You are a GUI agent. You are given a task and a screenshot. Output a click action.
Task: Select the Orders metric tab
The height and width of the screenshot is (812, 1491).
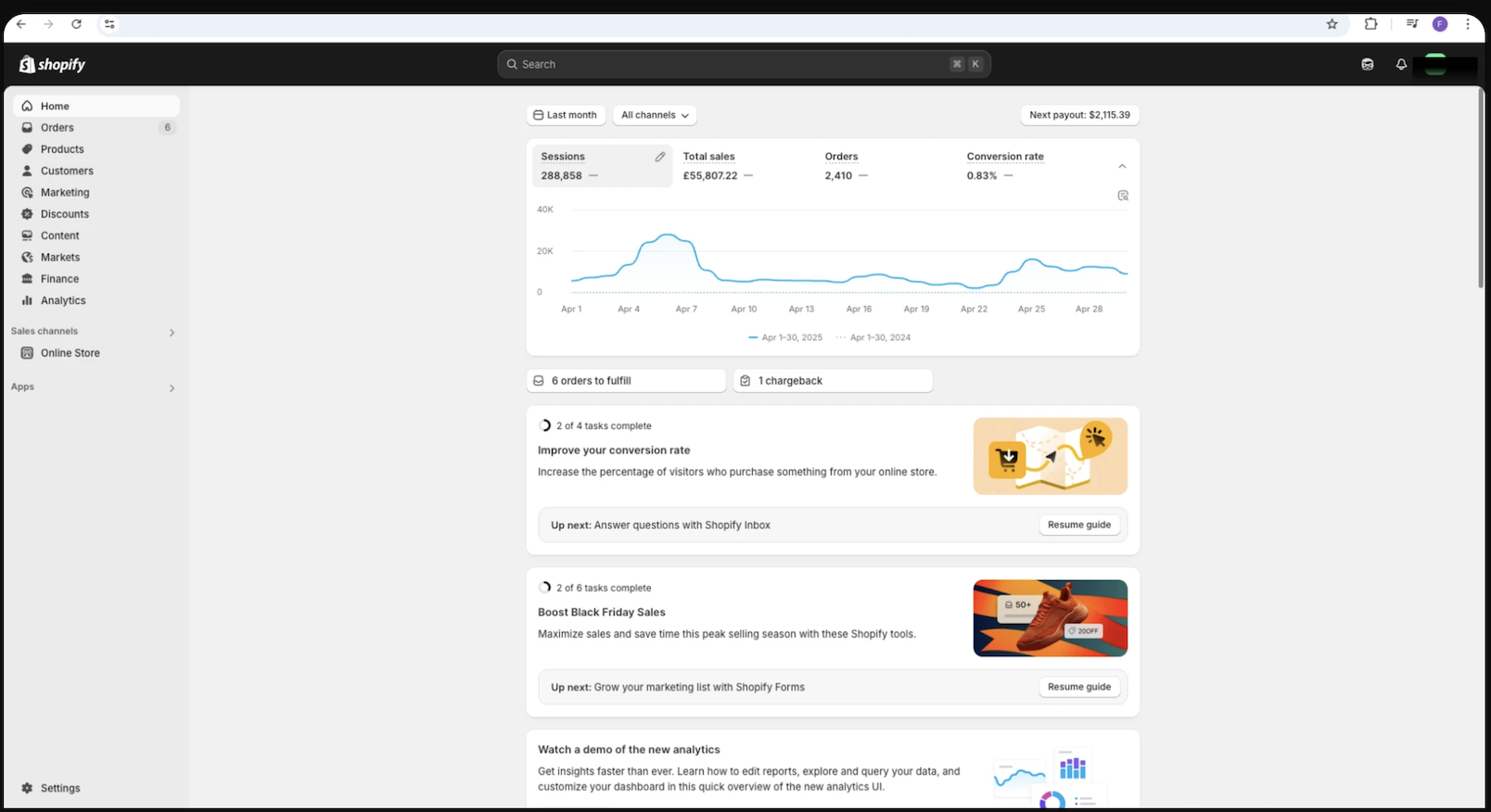(886, 166)
